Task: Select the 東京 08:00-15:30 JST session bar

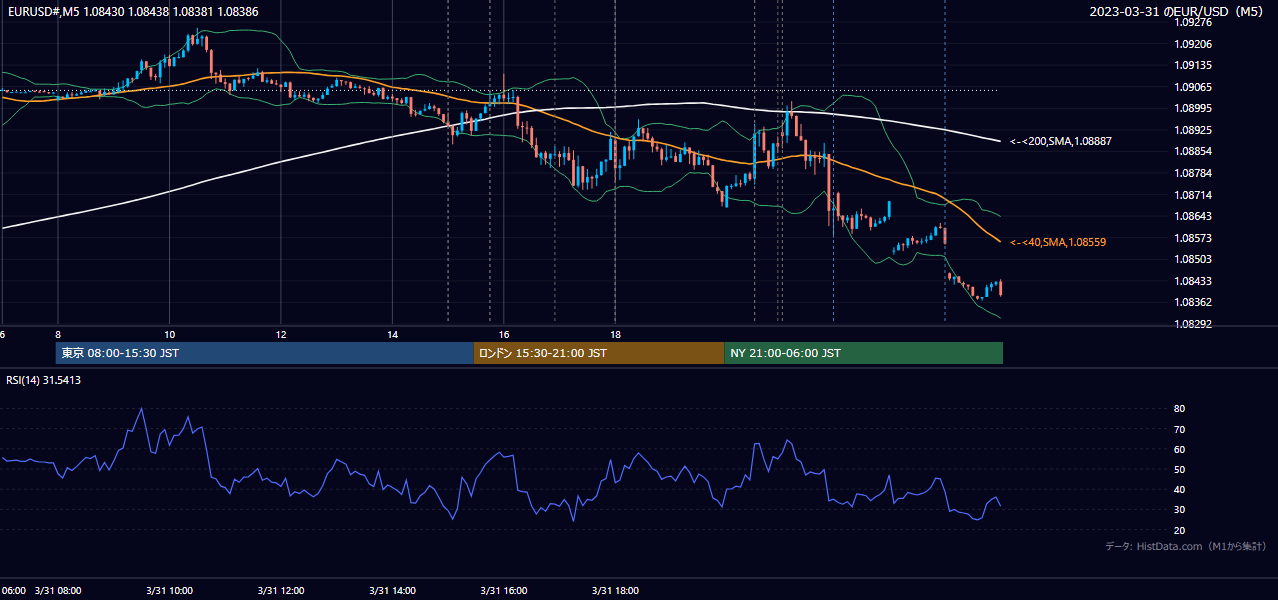Action: (264, 353)
